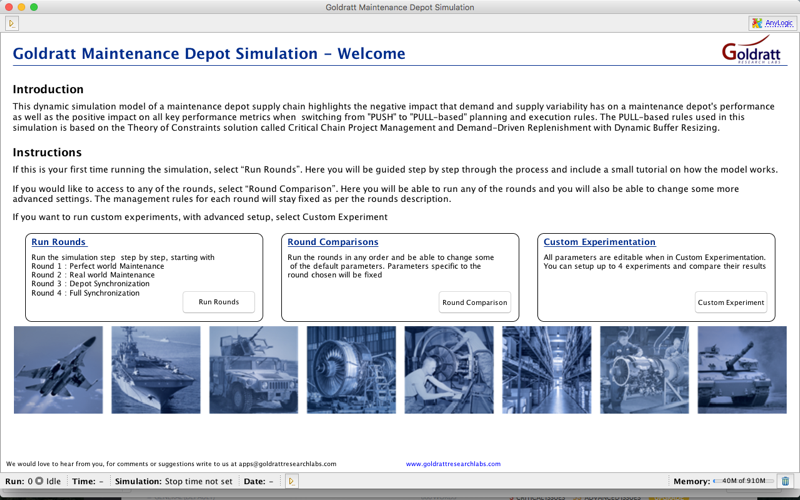Click the memory usage progress bar
Screen dimensions: 800x500
(743, 481)
